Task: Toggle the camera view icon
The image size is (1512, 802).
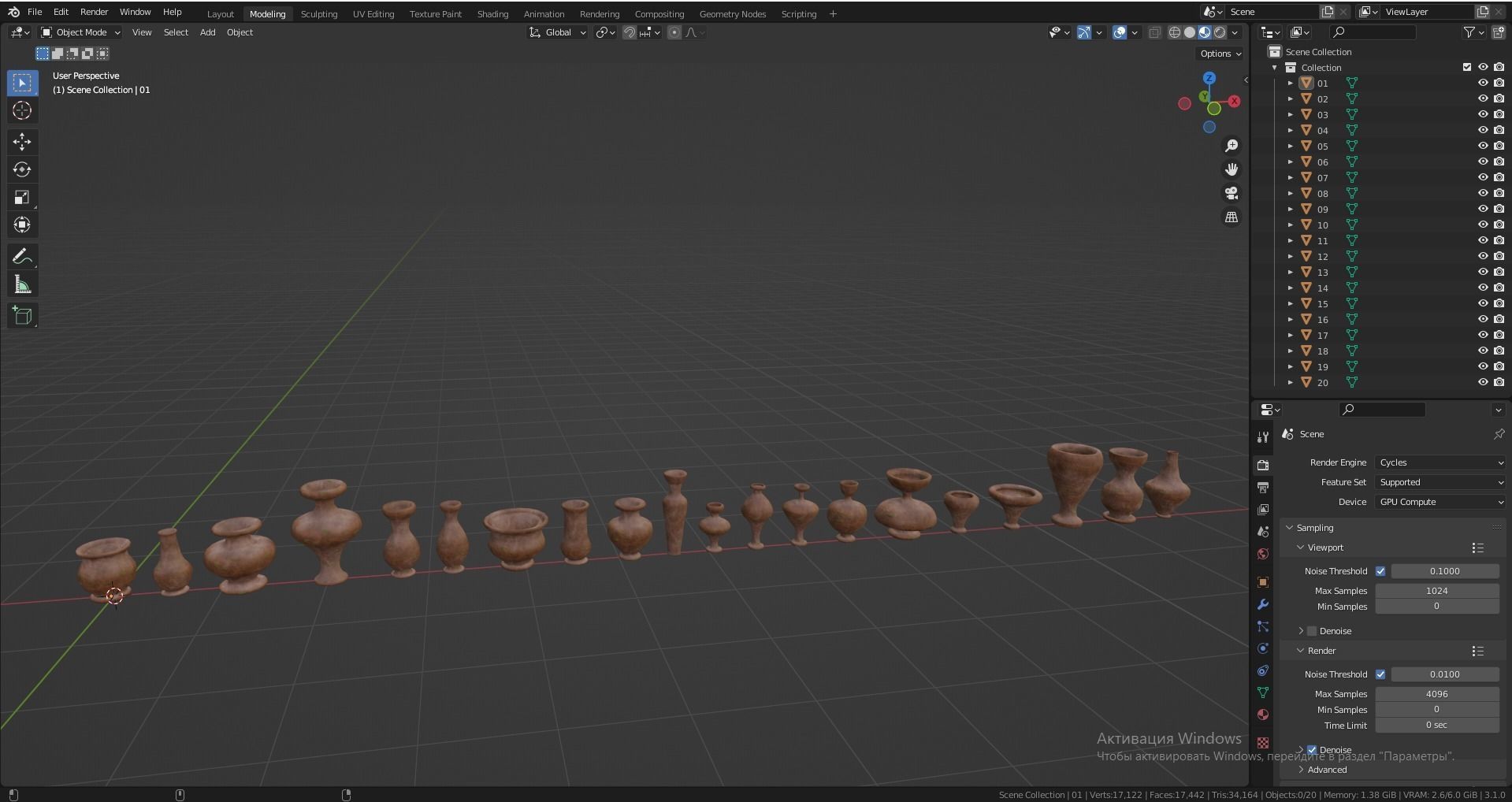Action: (1232, 193)
